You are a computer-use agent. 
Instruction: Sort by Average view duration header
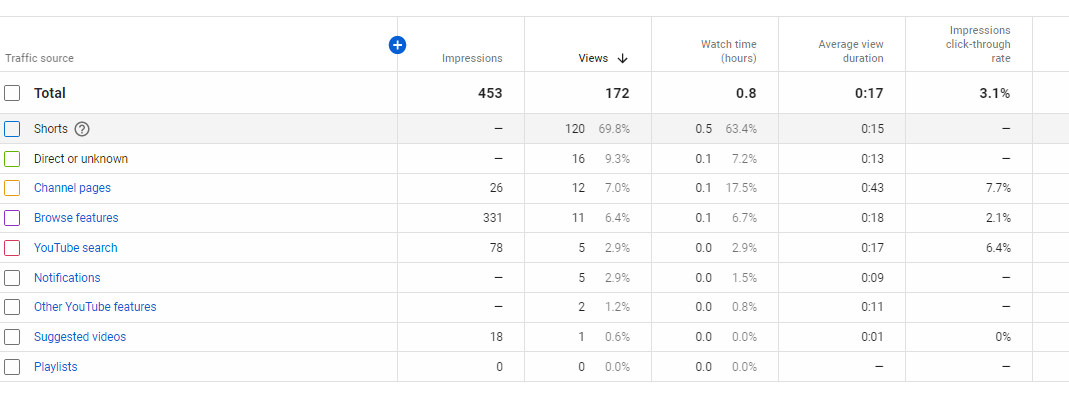[851, 51]
